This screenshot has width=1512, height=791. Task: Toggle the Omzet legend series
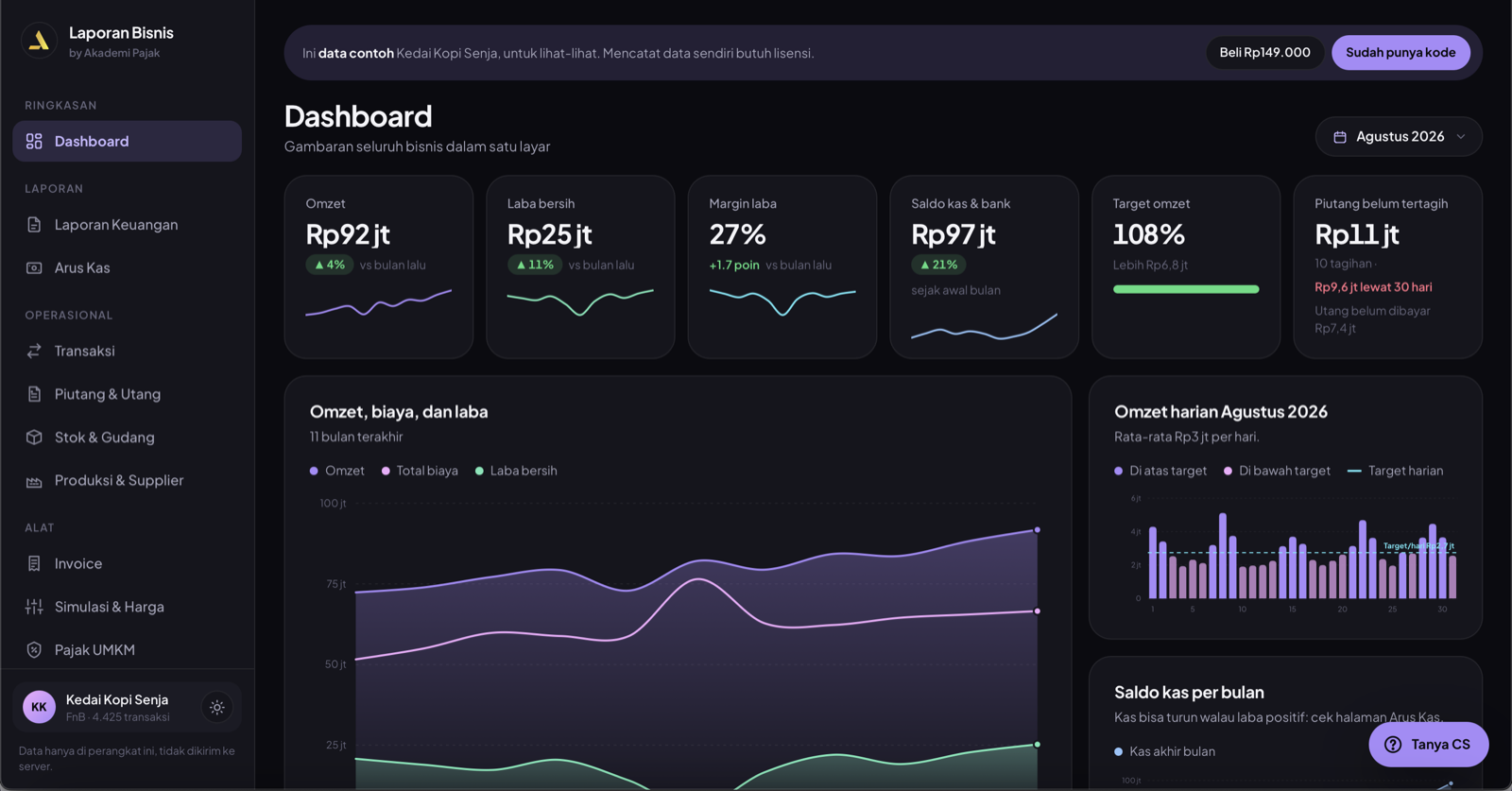point(337,471)
